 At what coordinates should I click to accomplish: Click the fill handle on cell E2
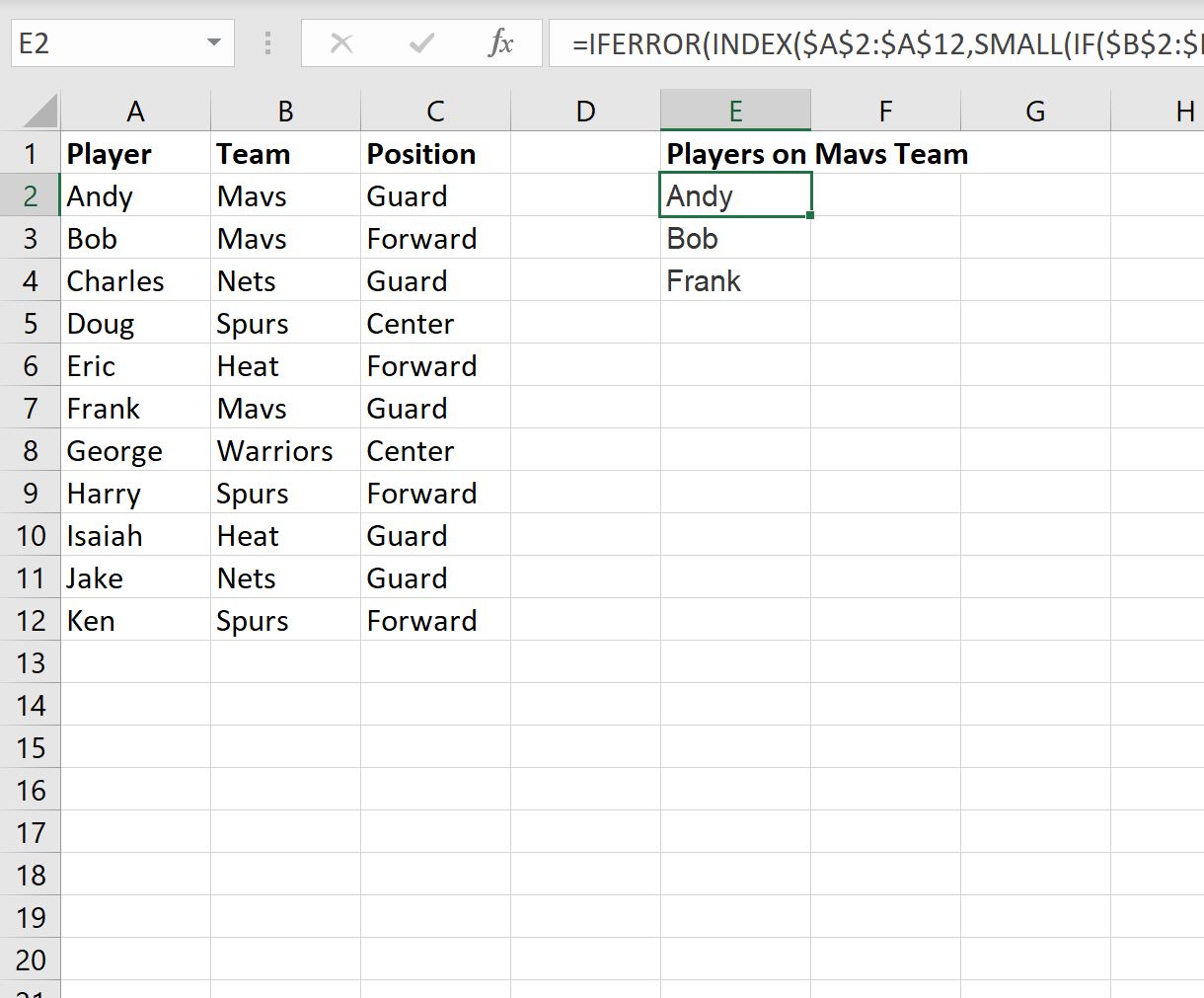pyautogui.click(x=809, y=215)
